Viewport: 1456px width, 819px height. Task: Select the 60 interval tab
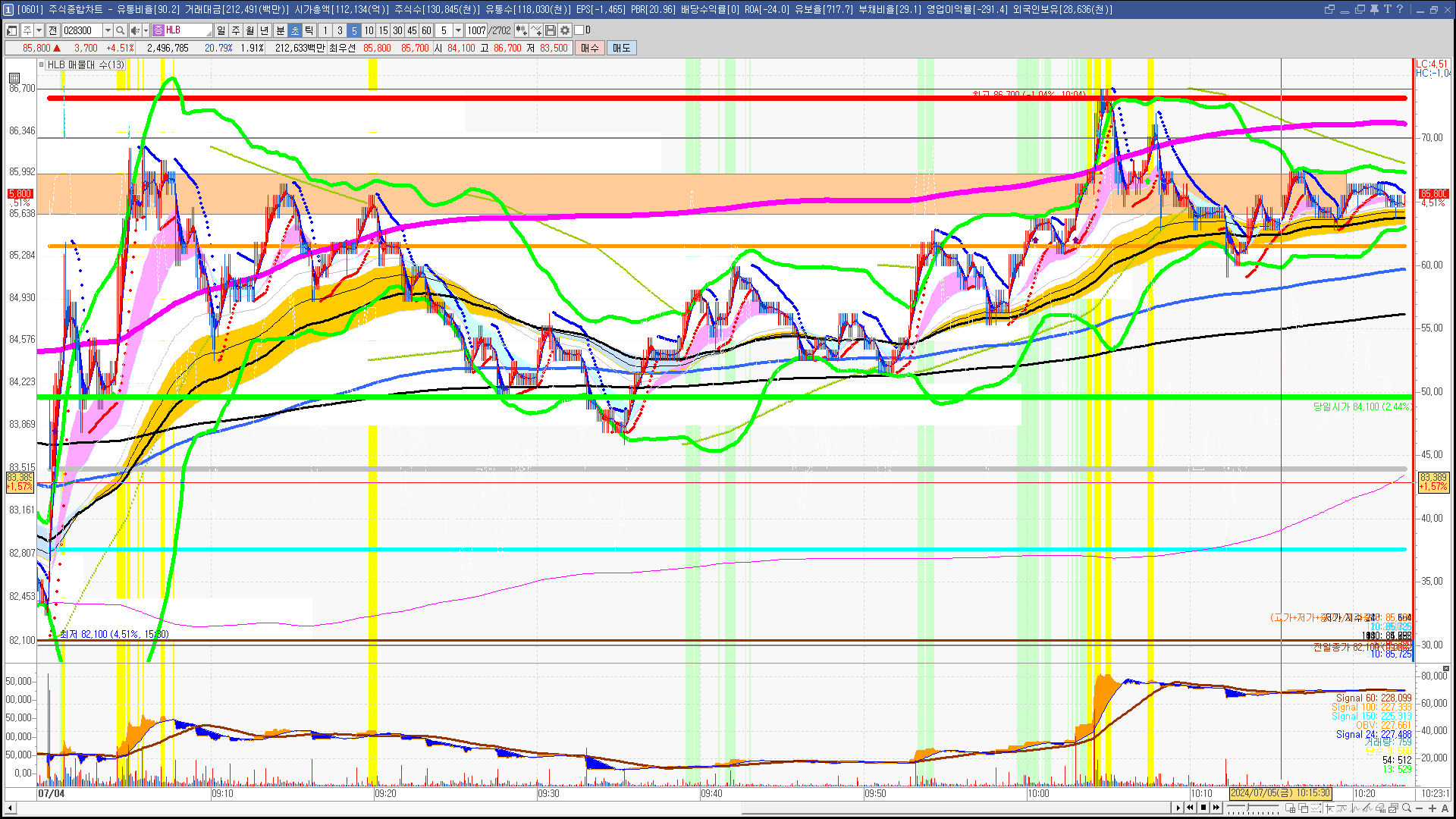pos(426,30)
